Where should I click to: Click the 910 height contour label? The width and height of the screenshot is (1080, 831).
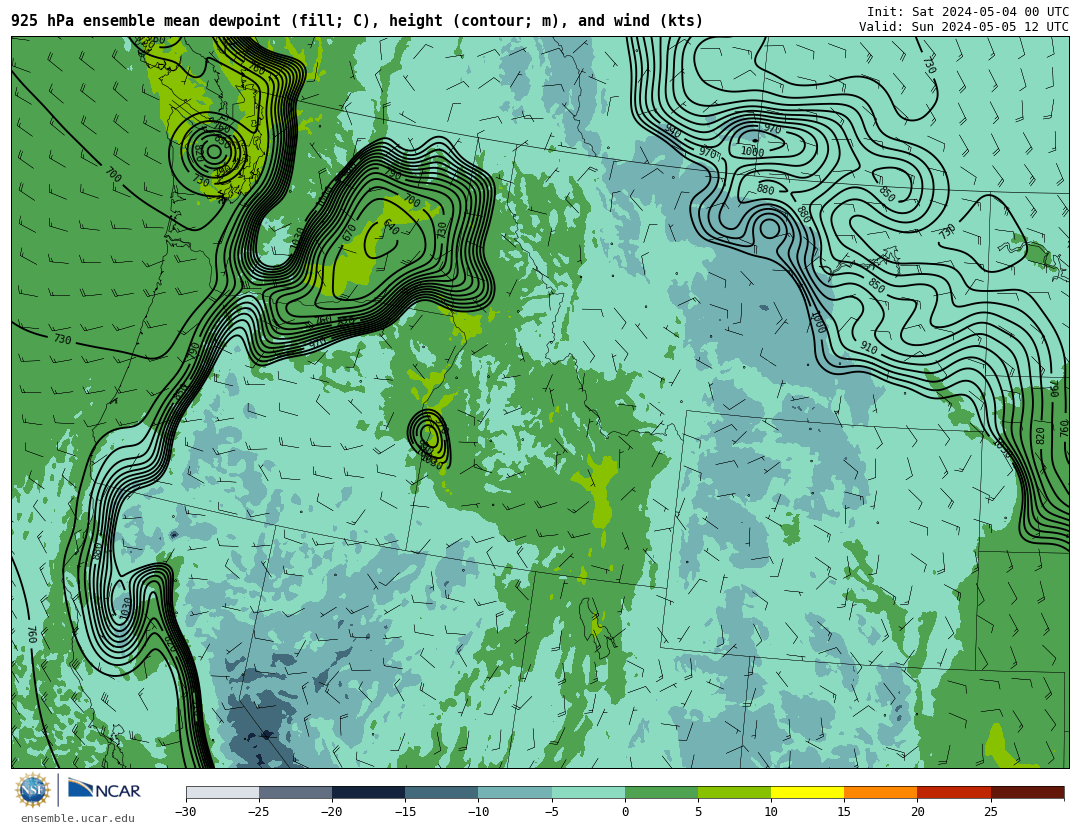click(x=869, y=348)
